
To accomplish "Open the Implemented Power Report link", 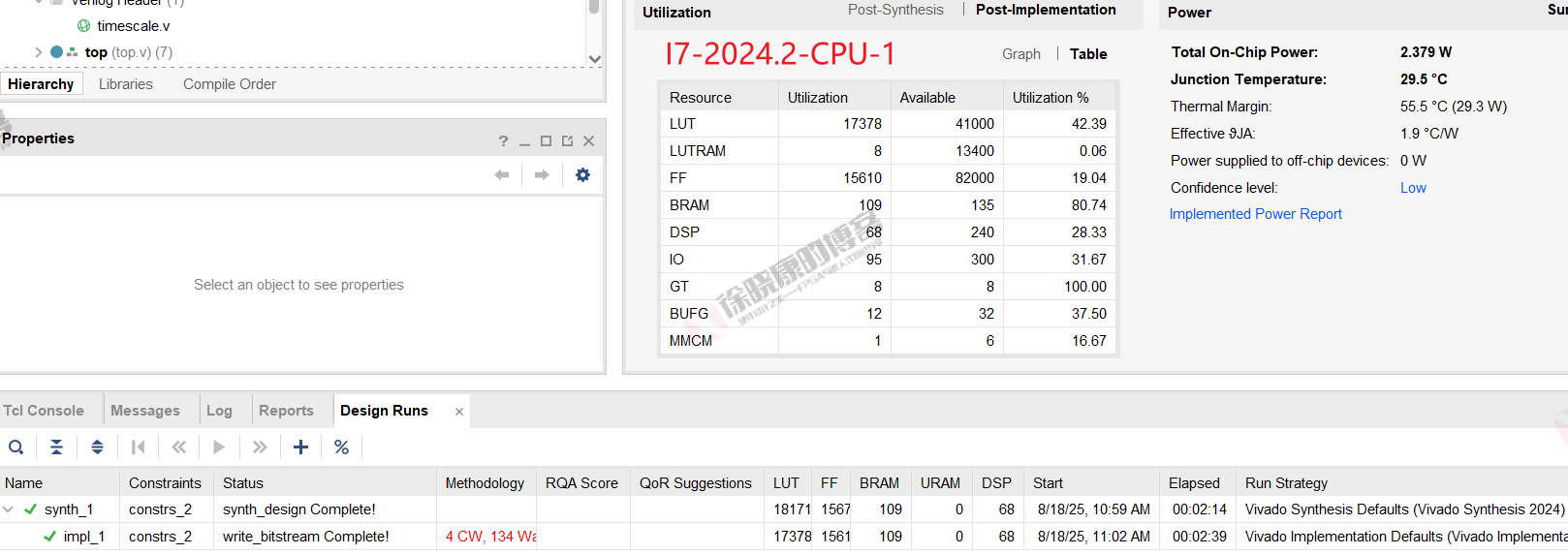I will (x=1256, y=214).
